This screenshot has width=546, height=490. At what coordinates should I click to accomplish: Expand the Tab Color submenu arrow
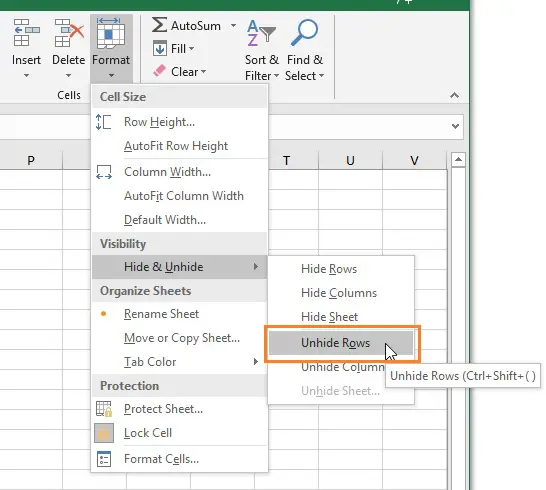click(x=256, y=362)
